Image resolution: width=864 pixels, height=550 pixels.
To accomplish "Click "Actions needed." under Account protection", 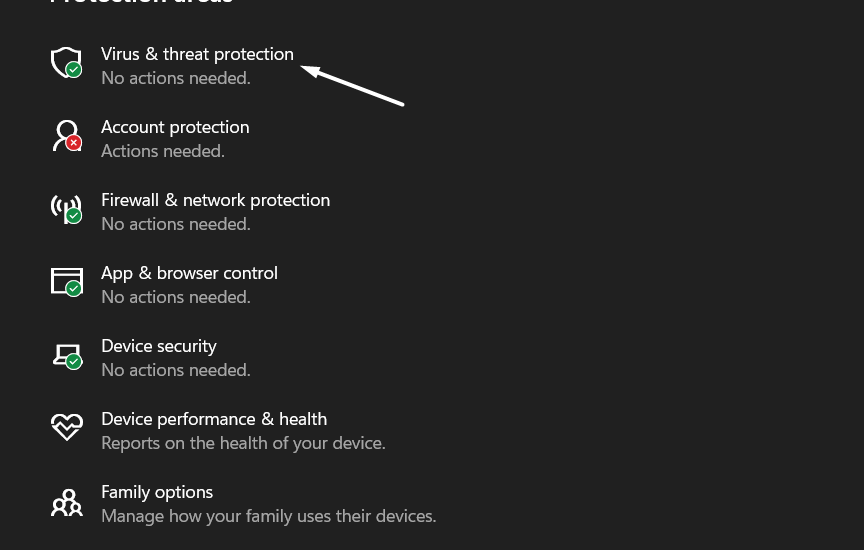I will click(x=163, y=151).
